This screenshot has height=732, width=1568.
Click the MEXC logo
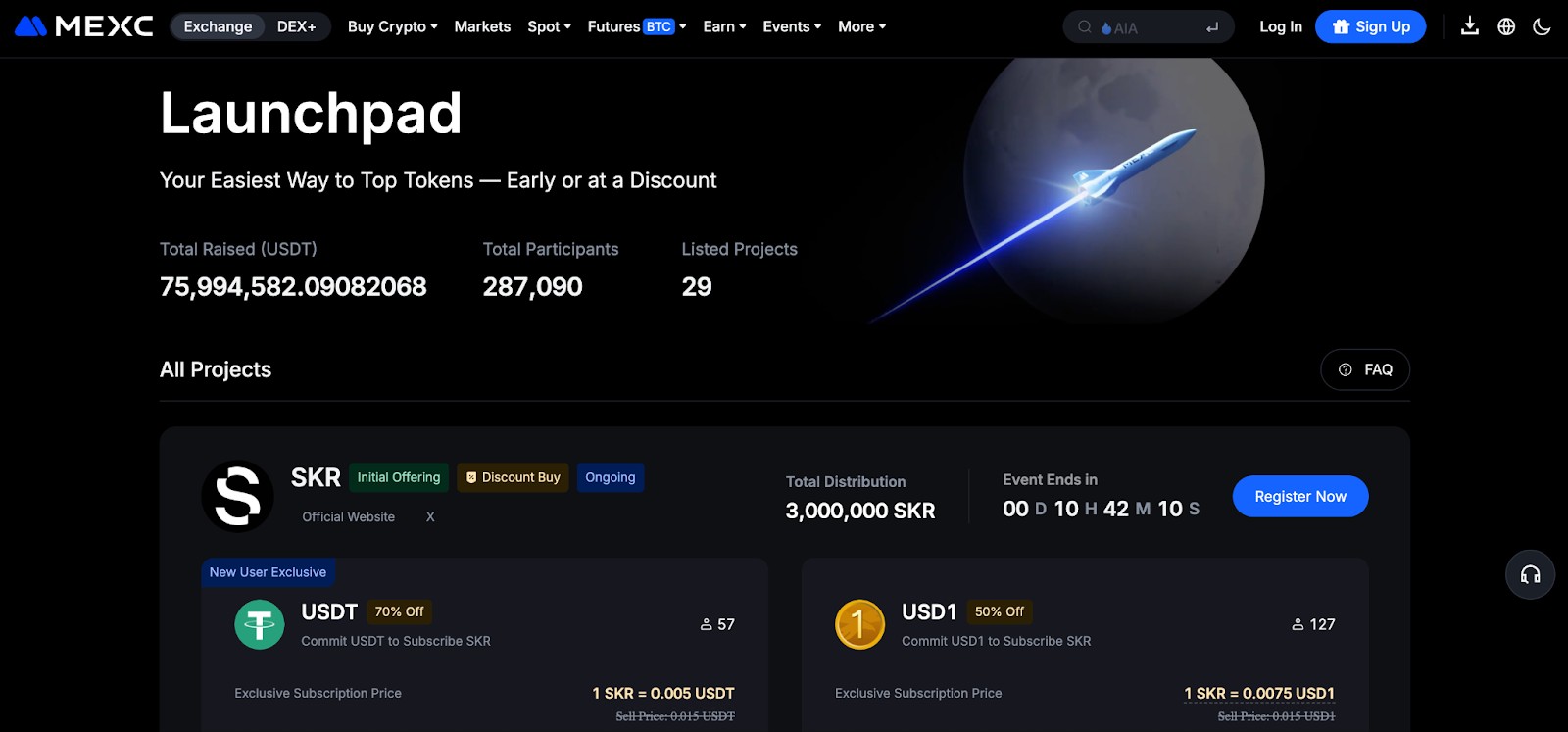[x=84, y=26]
